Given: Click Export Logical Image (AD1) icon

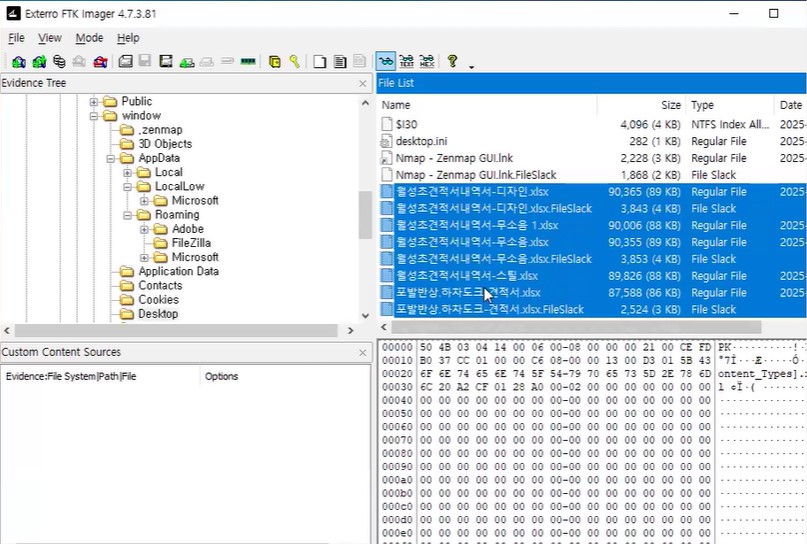Looking at the screenshot, I should 166,62.
